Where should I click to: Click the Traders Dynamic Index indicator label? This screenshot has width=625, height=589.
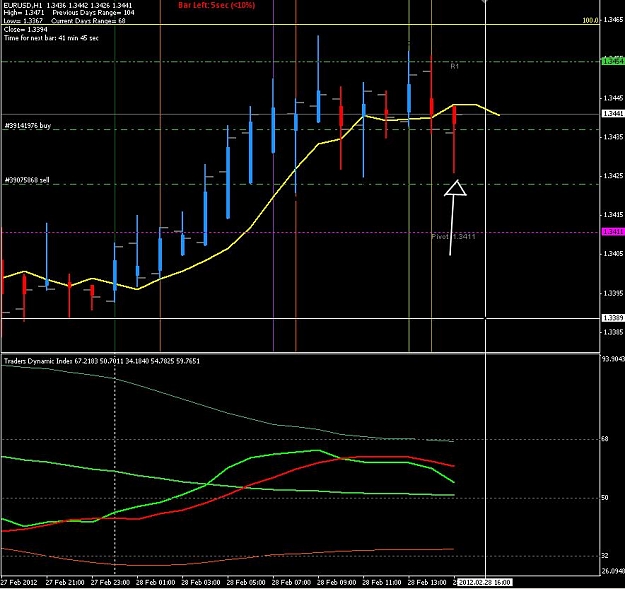pos(102,361)
